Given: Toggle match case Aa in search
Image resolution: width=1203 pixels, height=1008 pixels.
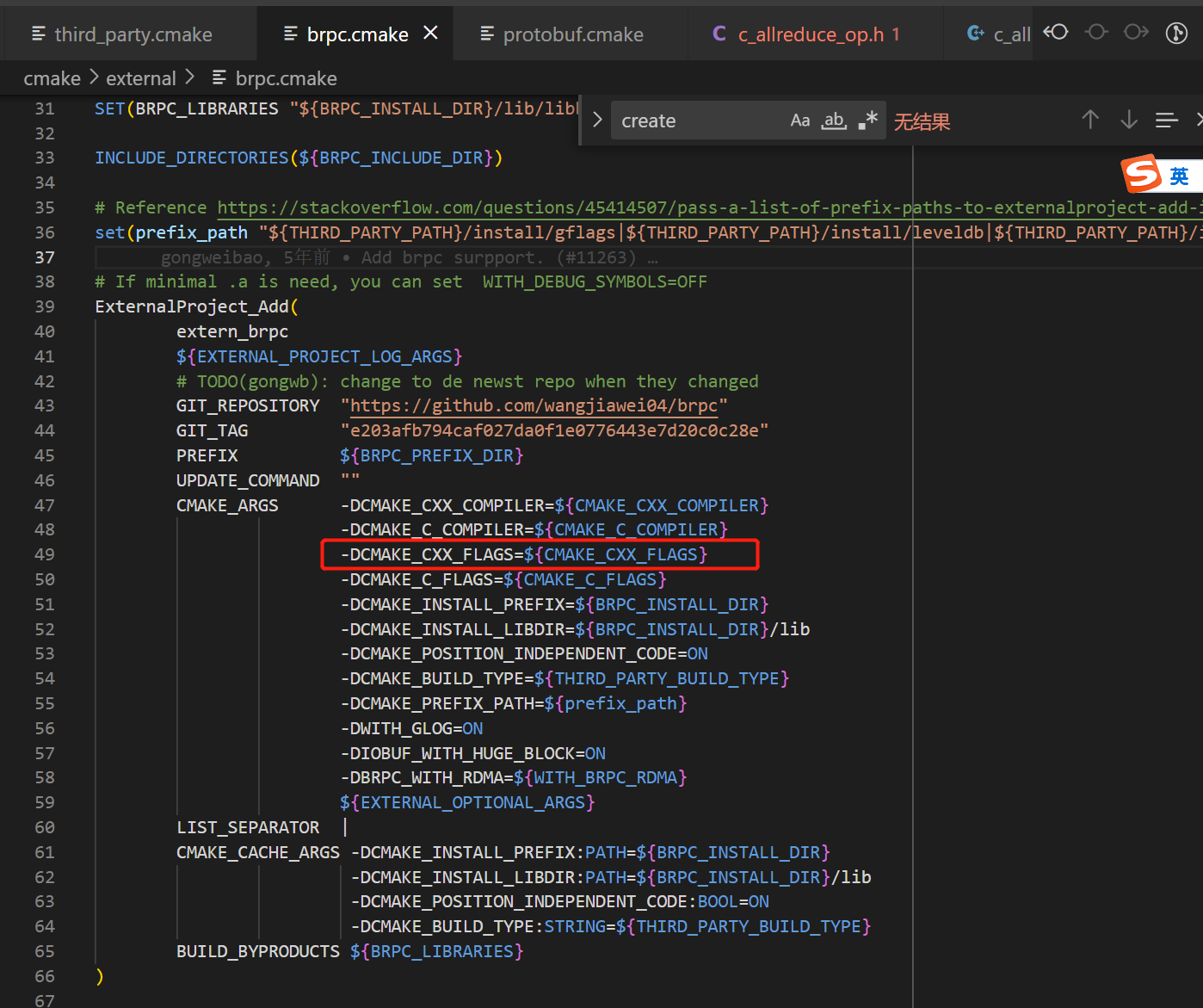Looking at the screenshot, I should pos(800,120).
